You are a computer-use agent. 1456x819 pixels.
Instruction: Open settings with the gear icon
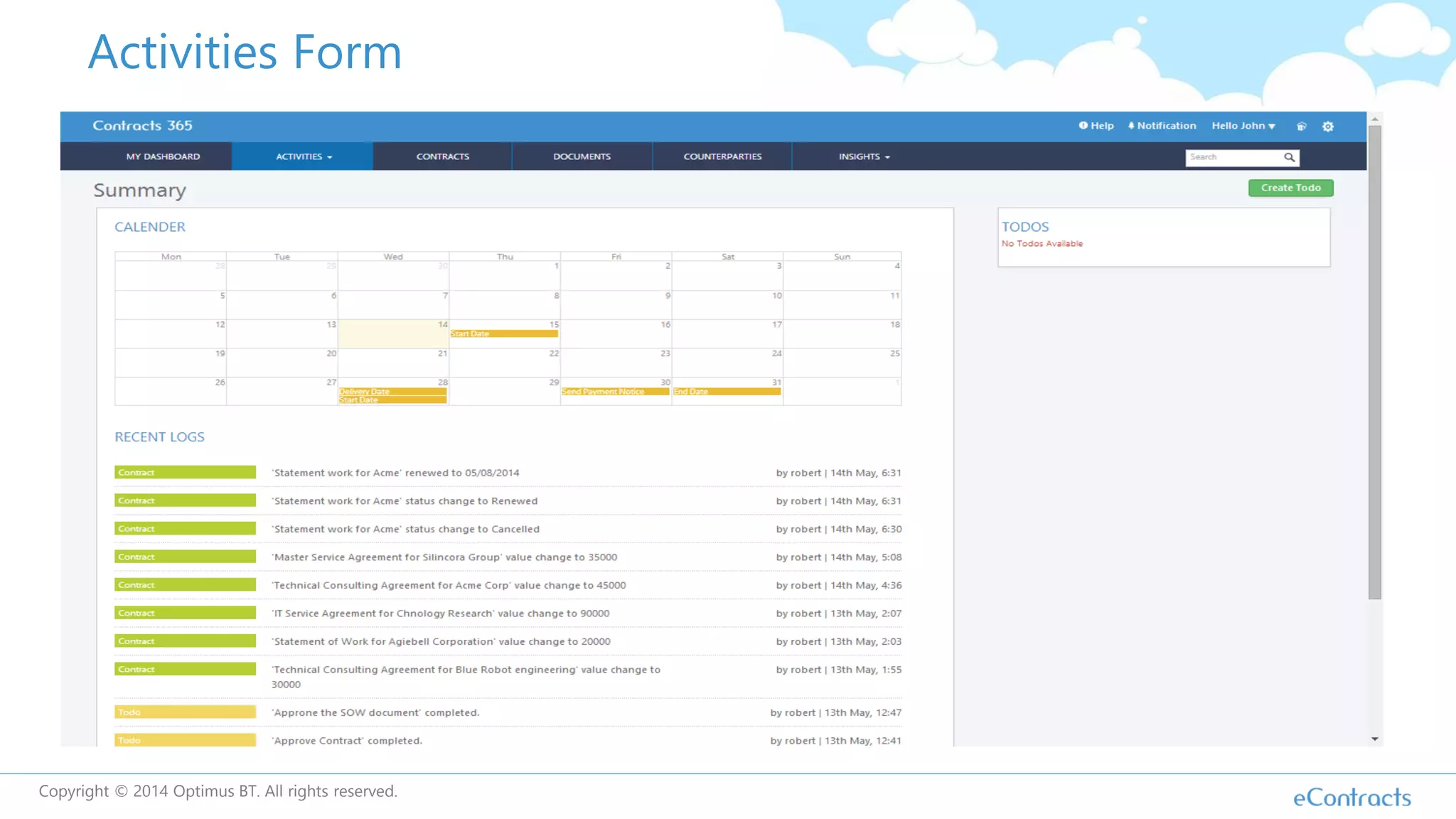(x=1328, y=127)
